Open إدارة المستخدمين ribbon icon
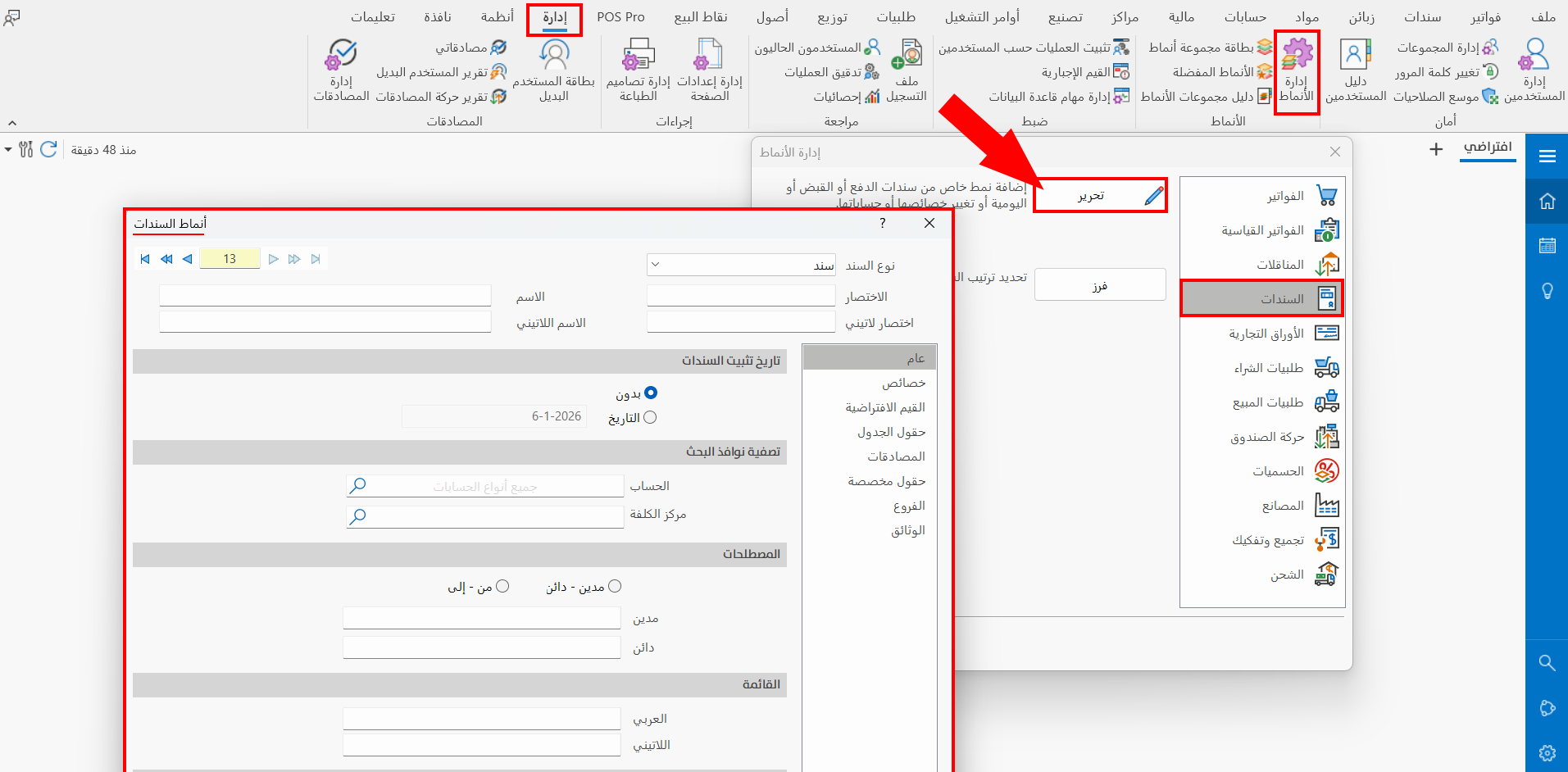 click(x=1534, y=72)
